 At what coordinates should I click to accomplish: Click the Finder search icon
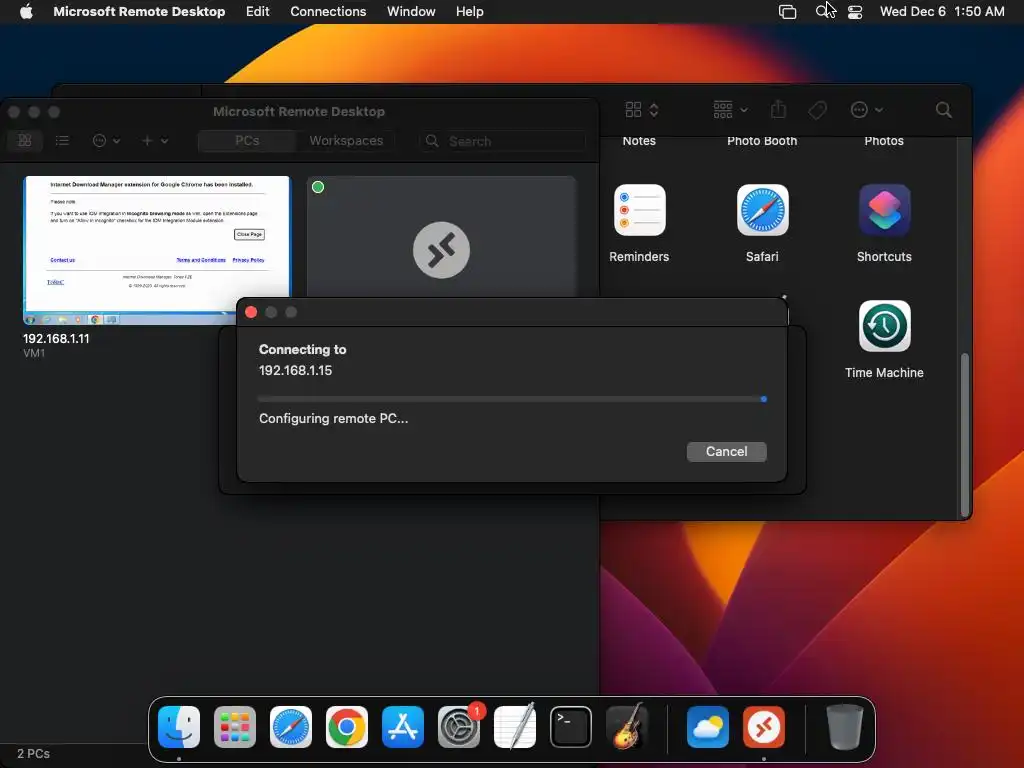click(x=944, y=110)
